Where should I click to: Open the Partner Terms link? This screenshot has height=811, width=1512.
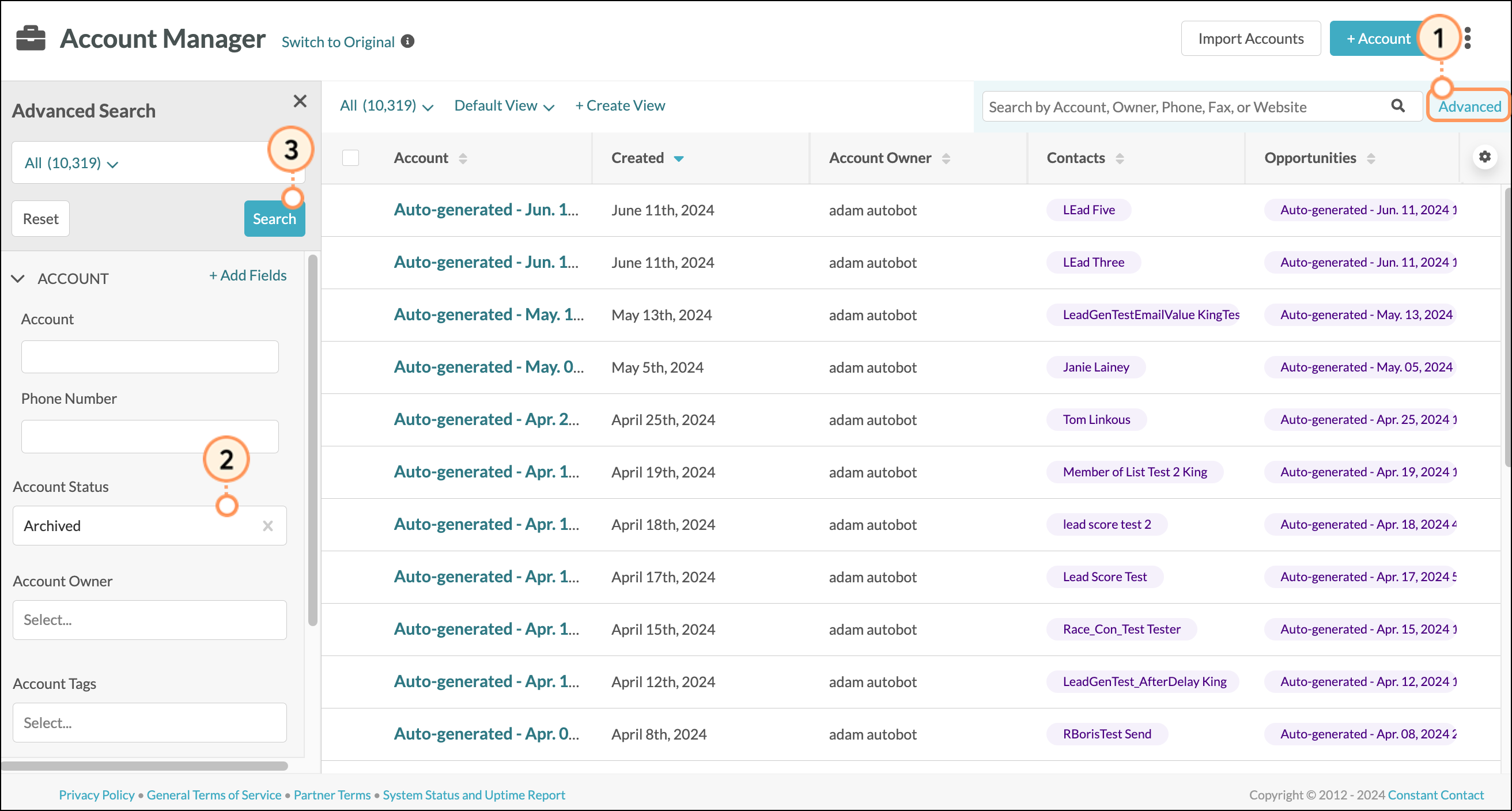pyautogui.click(x=332, y=794)
